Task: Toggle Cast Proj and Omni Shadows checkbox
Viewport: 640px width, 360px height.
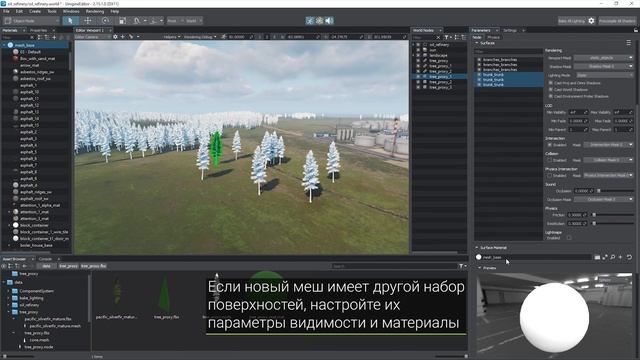Action: 551,83
